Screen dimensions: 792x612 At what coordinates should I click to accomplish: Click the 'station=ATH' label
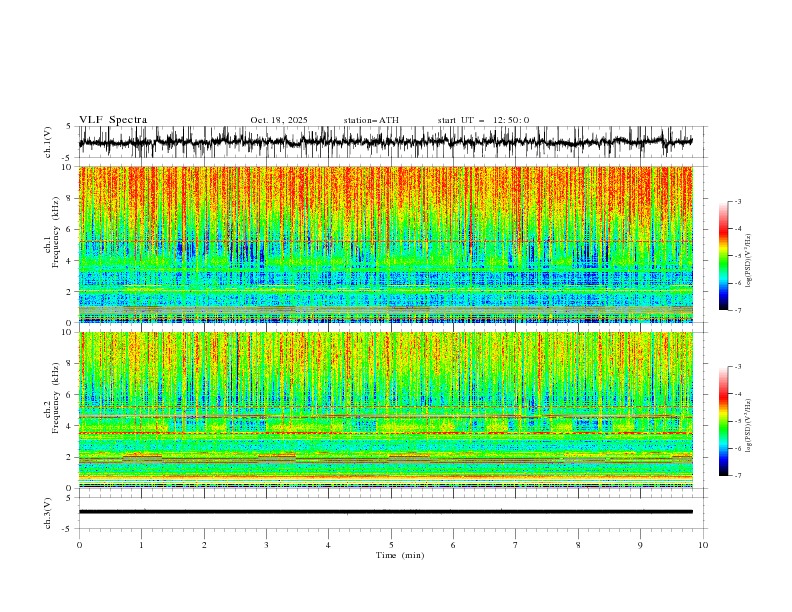(x=371, y=120)
